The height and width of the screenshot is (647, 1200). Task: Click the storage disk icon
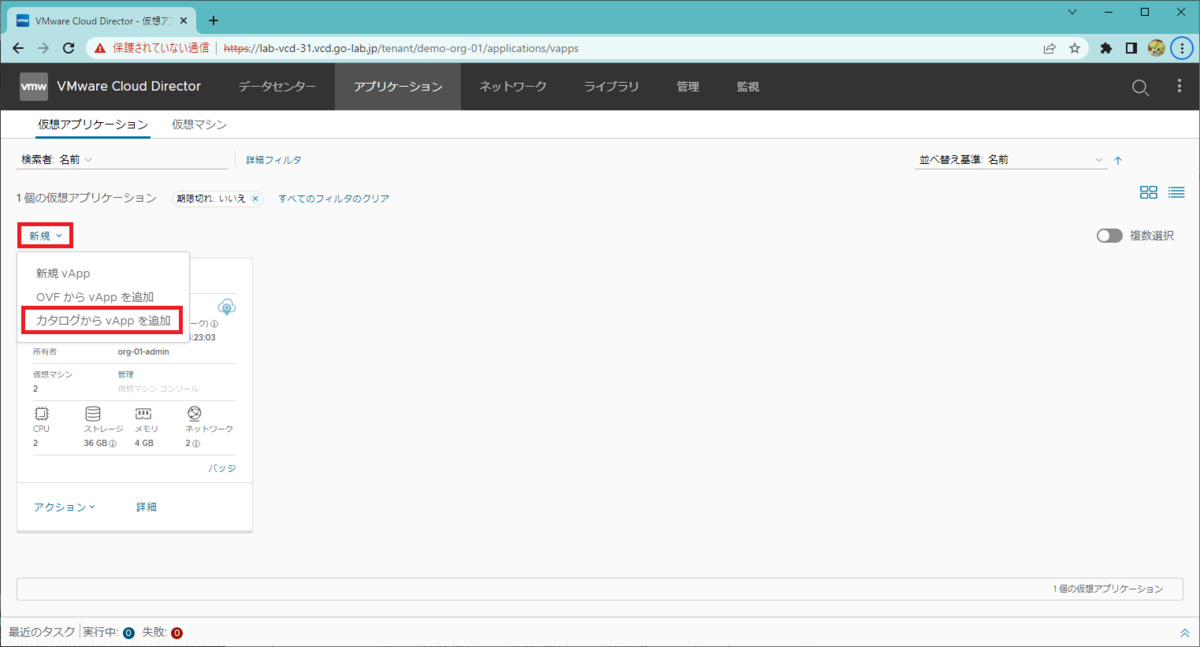(x=93, y=414)
